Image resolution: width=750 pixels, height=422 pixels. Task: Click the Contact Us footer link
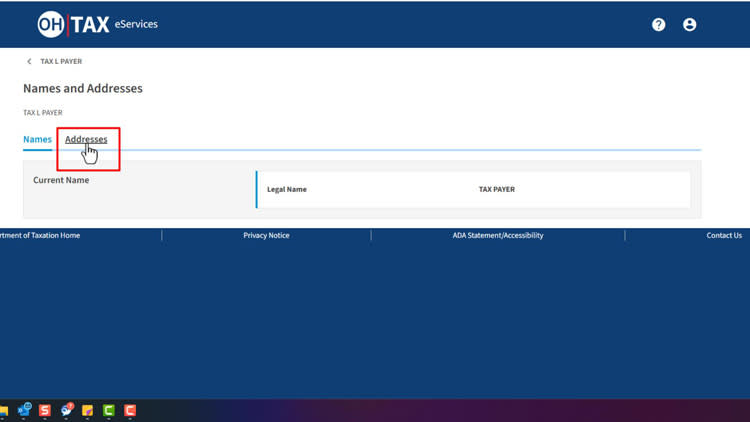tap(723, 236)
